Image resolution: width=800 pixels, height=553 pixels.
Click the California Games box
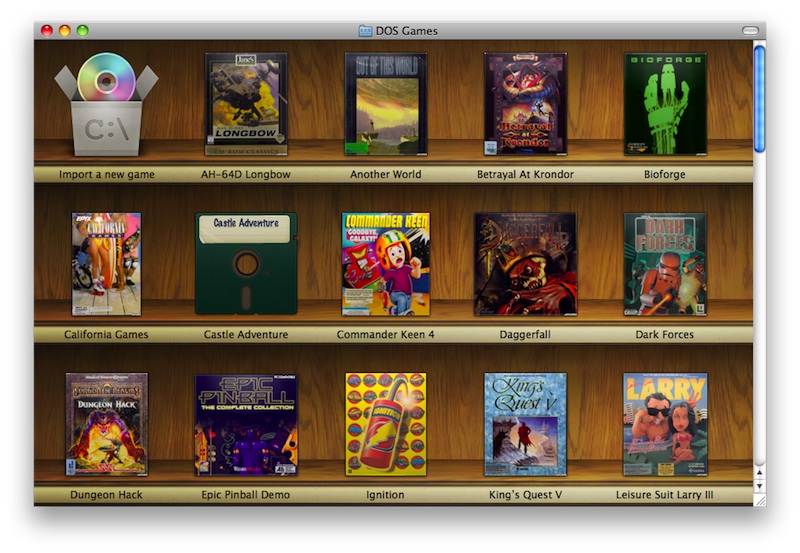coord(106,264)
